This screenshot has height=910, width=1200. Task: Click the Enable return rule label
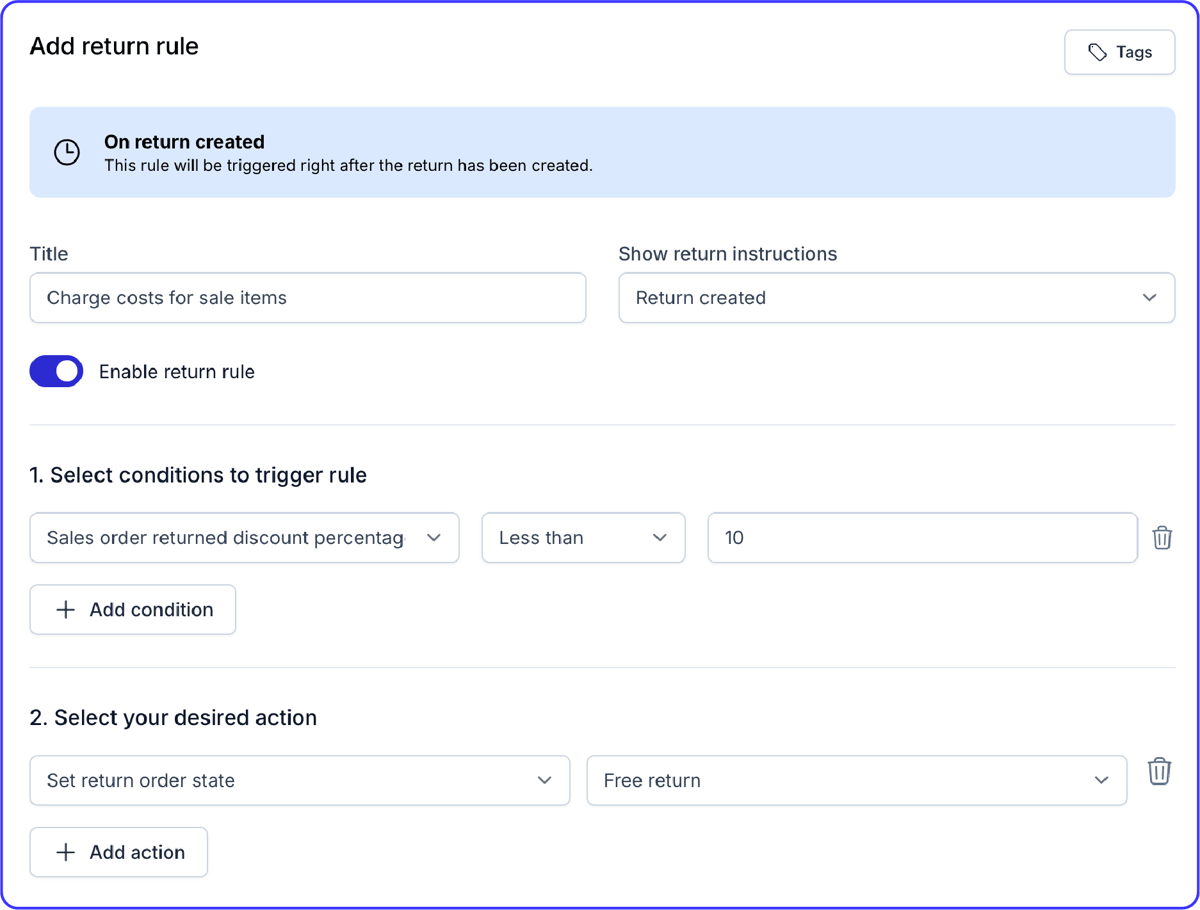tap(177, 371)
